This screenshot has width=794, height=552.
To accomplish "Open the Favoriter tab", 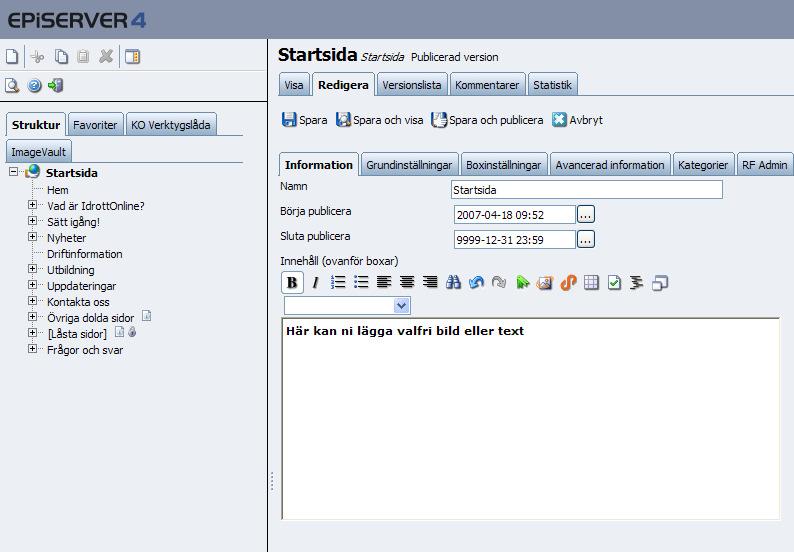I will point(95,125).
